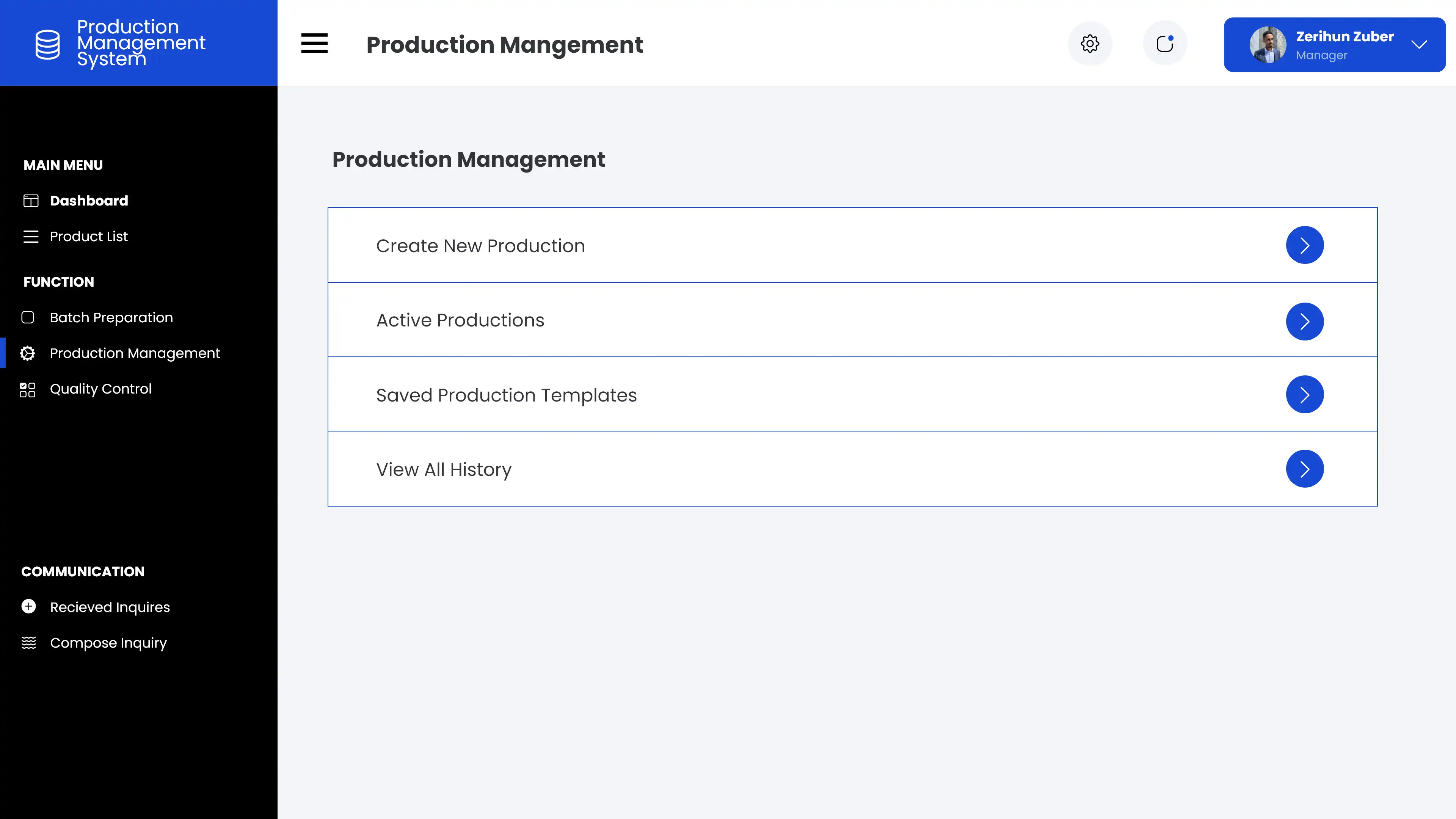Select Quality Control menu item
The height and width of the screenshot is (819, 1456).
(x=100, y=389)
